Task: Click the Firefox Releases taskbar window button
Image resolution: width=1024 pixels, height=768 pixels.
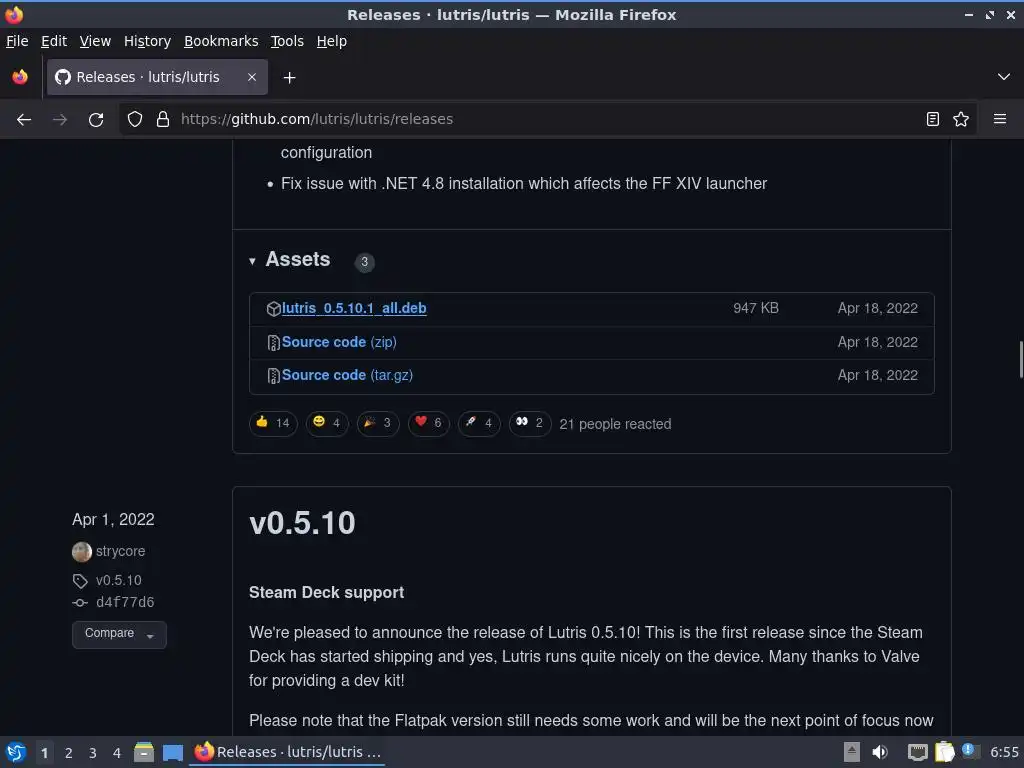Action: coord(287,752)
